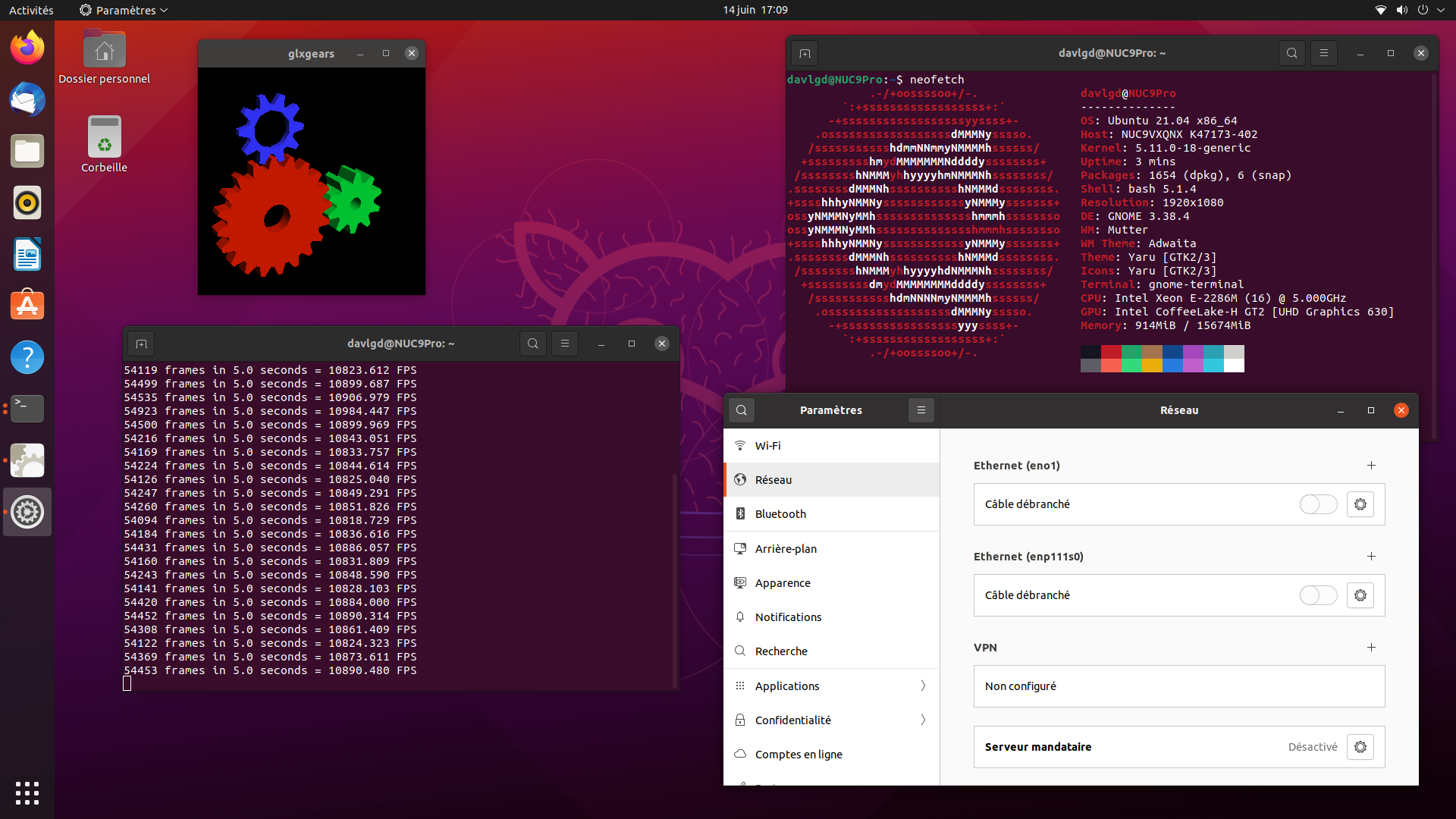Click the volume speaker icon in top bar
Viewport: 1456px width, 819px height.
click(1402, 10)
